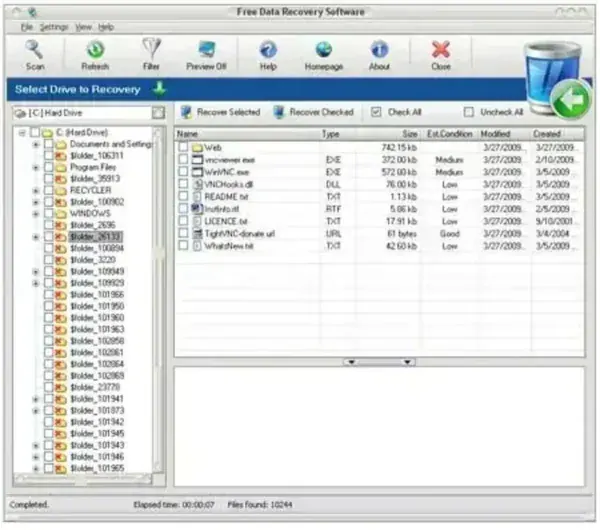The height and width of the screenshot is (530, 600).
Task: Click the green Refresh icon
Action: coord(95,49)
